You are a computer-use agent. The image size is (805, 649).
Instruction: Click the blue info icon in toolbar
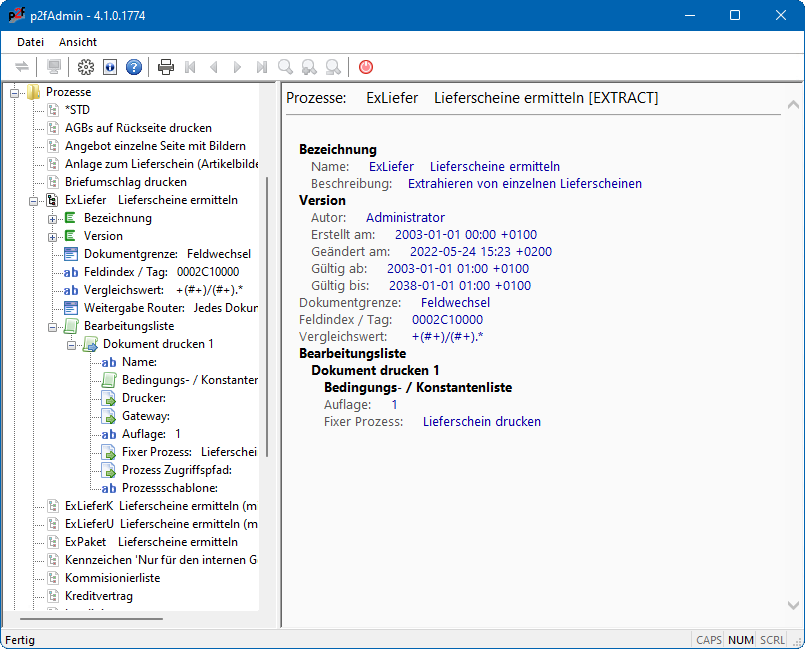[x=110, y=67]
